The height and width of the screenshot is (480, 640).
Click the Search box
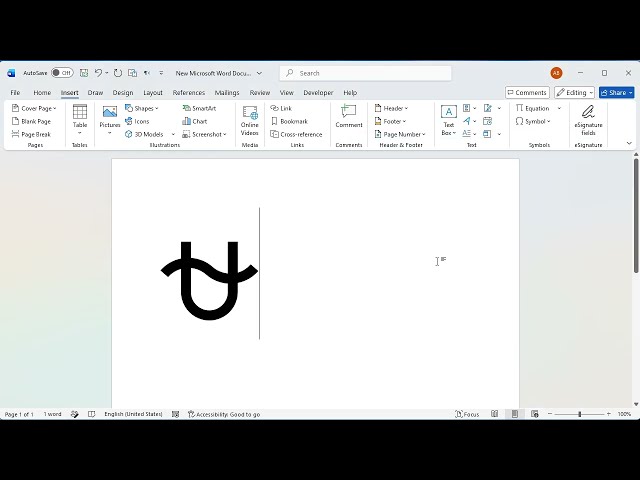[366, 73]
